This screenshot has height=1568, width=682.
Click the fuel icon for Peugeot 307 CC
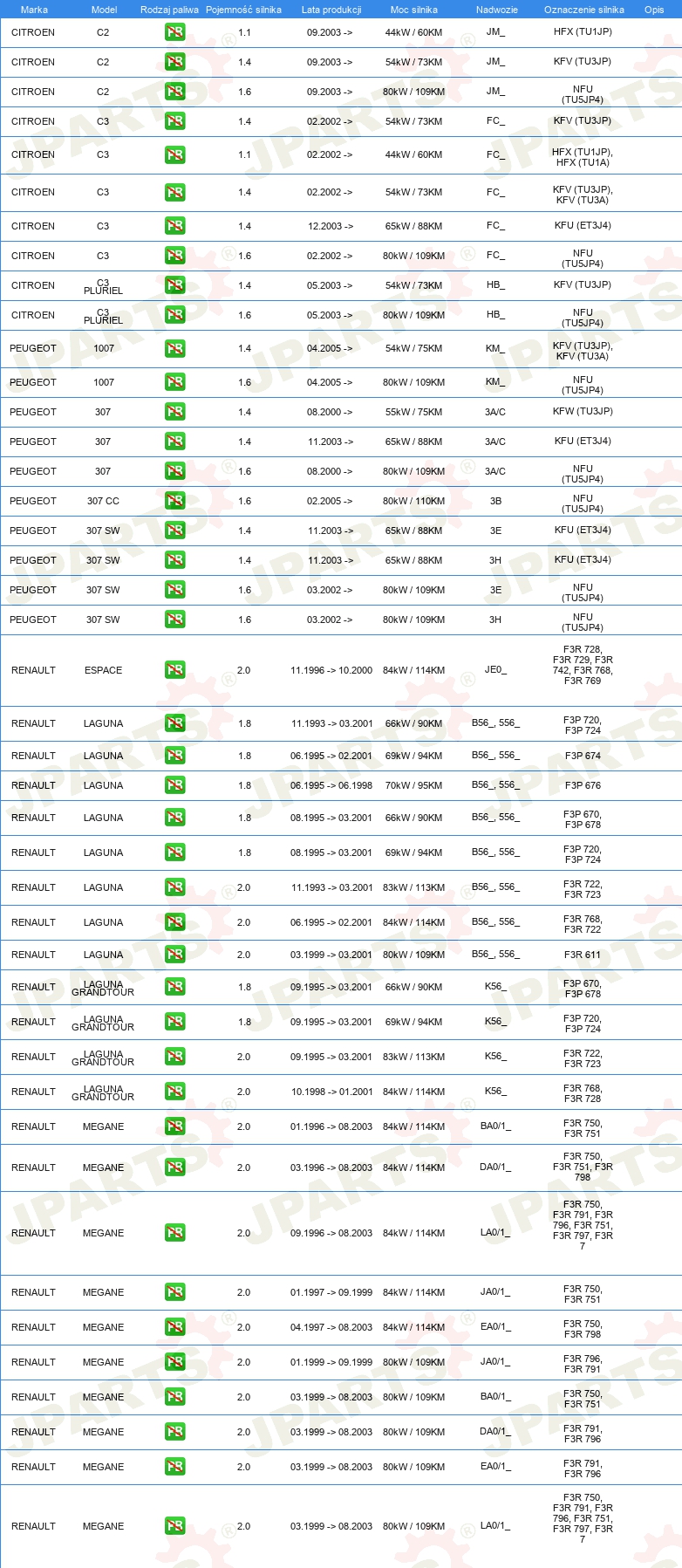point(174,501)
